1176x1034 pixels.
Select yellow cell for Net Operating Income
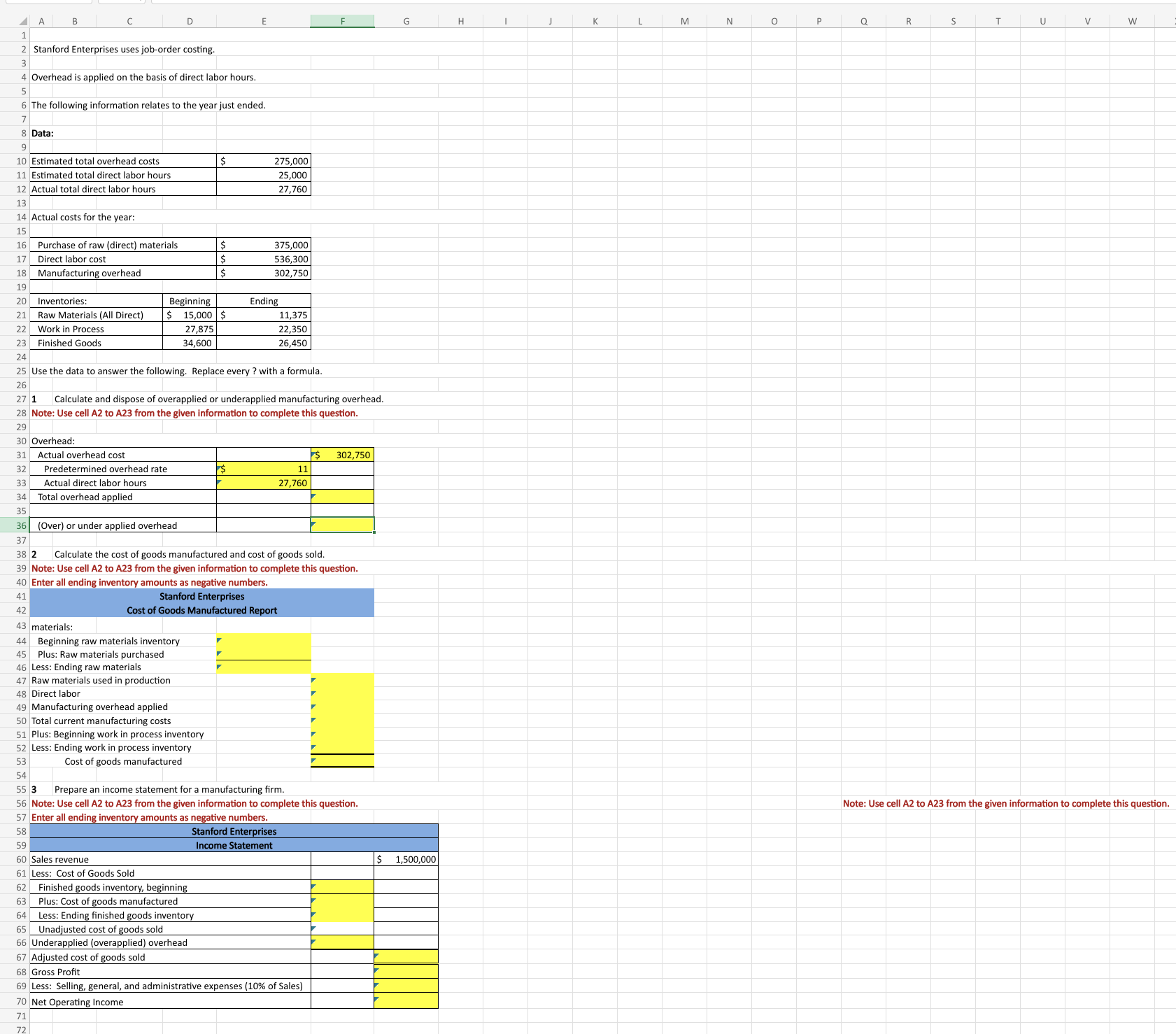pyautogui.click(x=406, y=1001)
